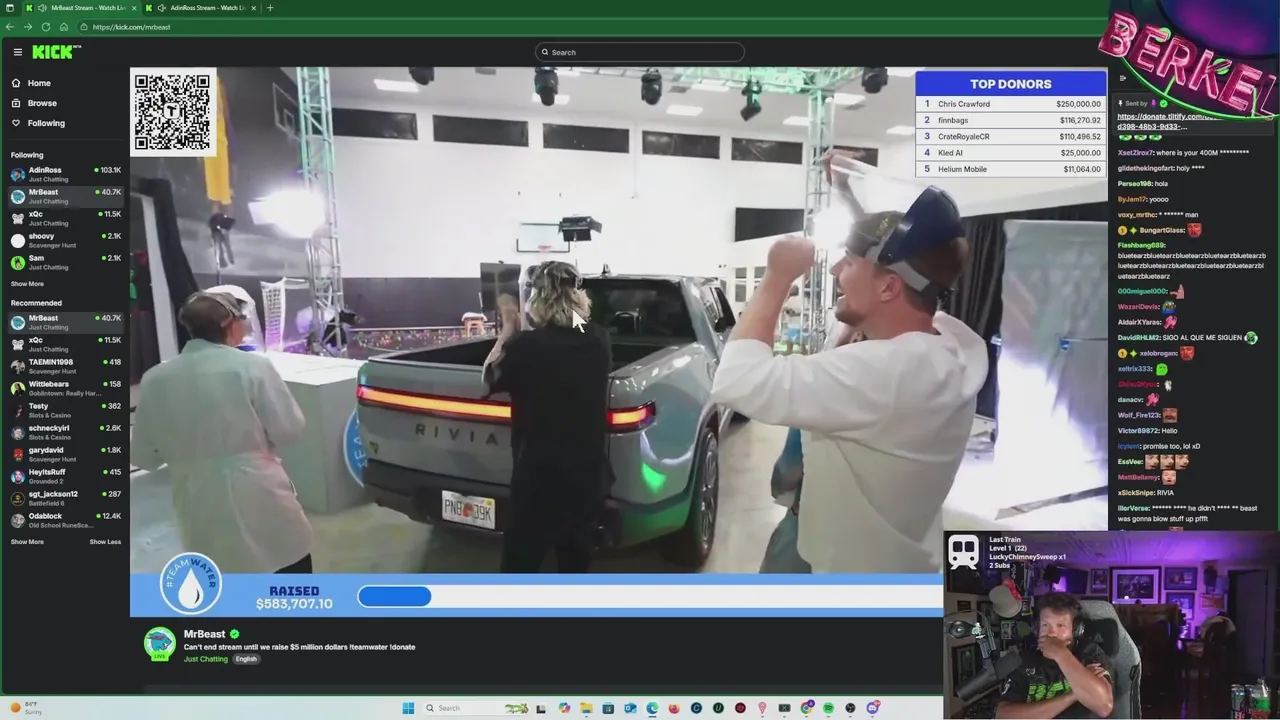This screenshot has width=1280, height=720.
Task: Switch to the AdinRoss Stream tab
Action: 200,8
